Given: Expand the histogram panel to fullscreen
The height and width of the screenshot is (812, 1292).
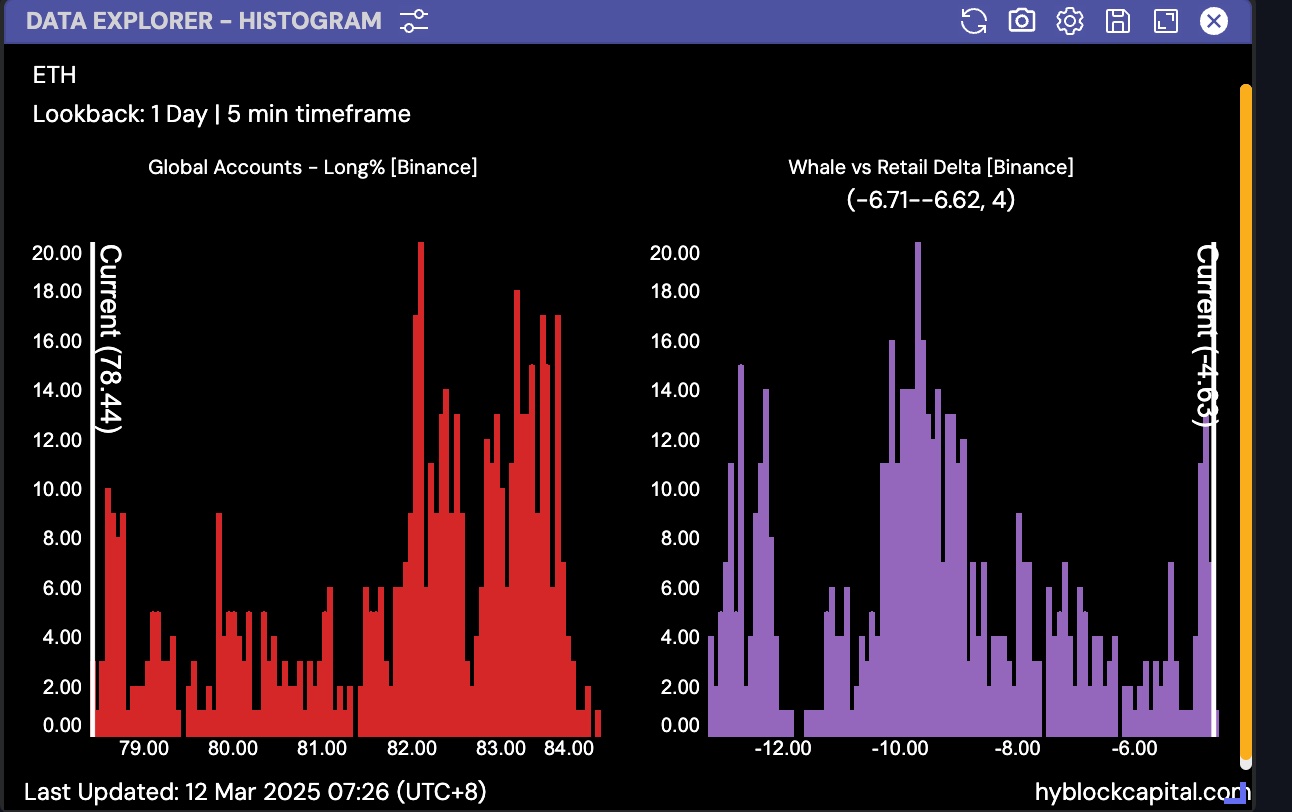Looking at the screenshot, I should coord(1165,21).
